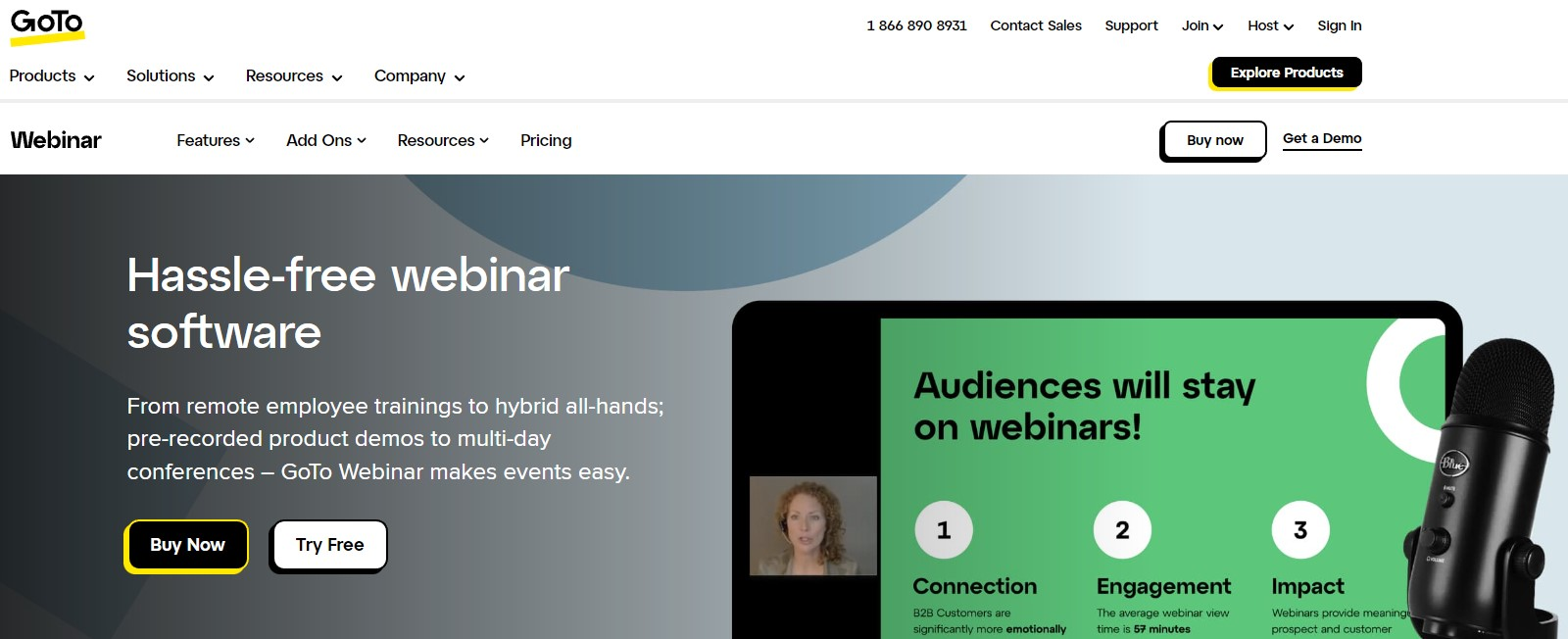Open the Features submenu

216,140
